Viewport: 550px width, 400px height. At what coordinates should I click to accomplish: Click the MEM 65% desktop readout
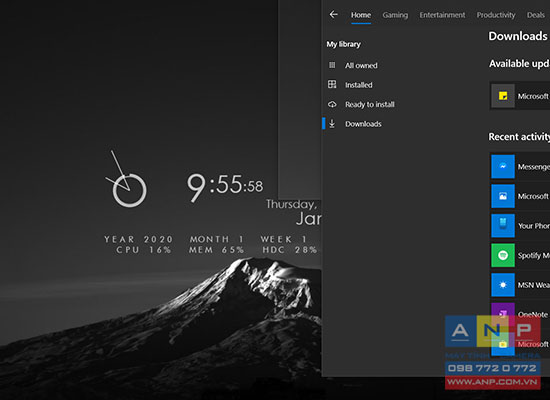point(216,250)
